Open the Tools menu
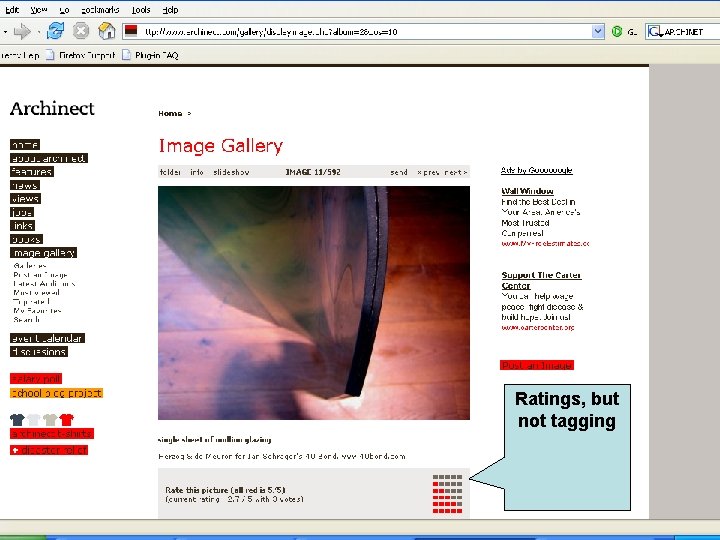 click(x=141, y=10)
